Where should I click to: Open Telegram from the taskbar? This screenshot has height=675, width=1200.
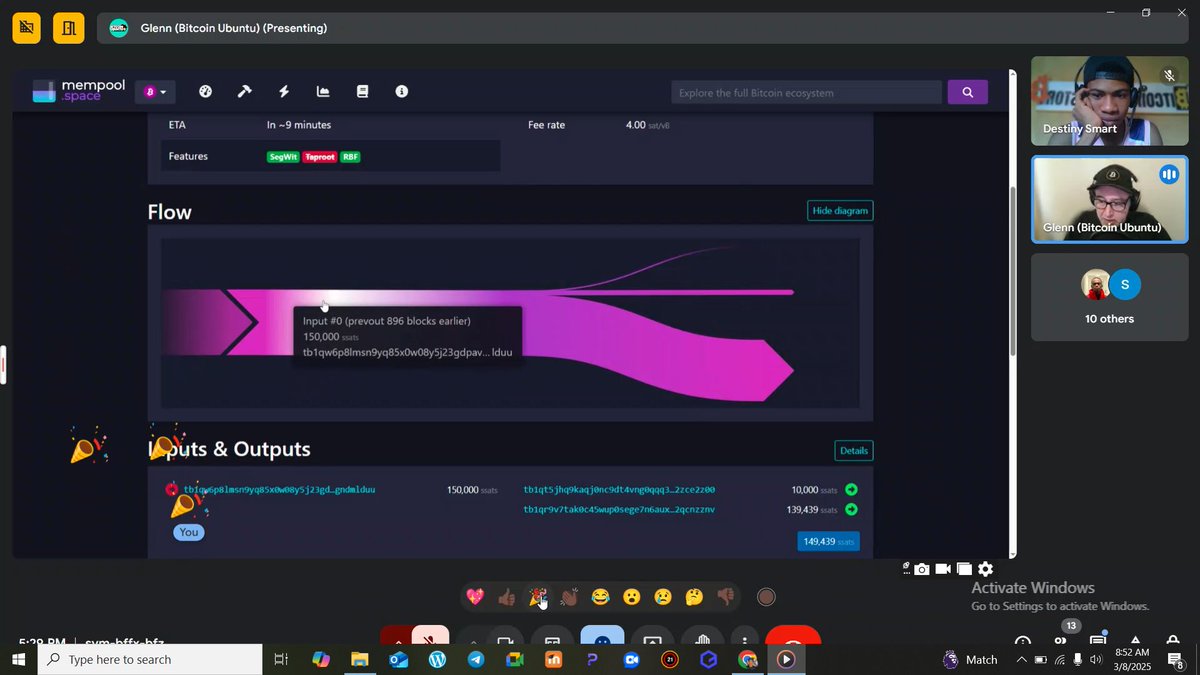[476, 659]
